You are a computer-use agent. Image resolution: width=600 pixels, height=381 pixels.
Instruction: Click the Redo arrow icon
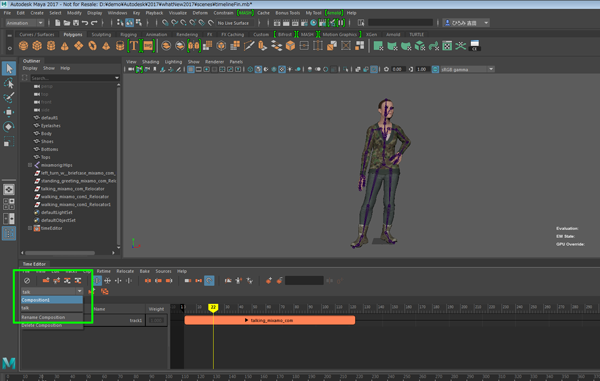click(94, 23)
